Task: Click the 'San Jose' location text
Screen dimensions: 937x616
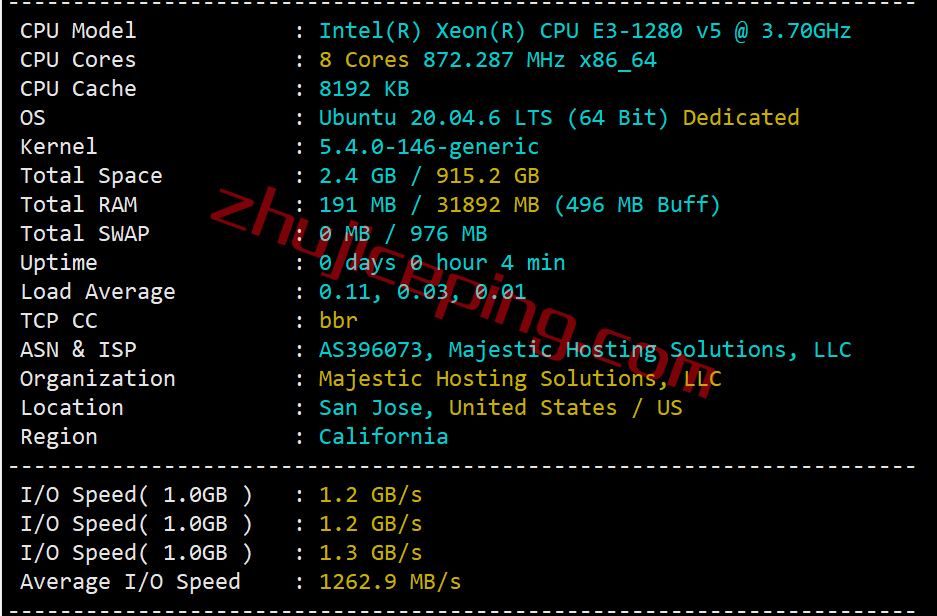Action: point(370,408)
